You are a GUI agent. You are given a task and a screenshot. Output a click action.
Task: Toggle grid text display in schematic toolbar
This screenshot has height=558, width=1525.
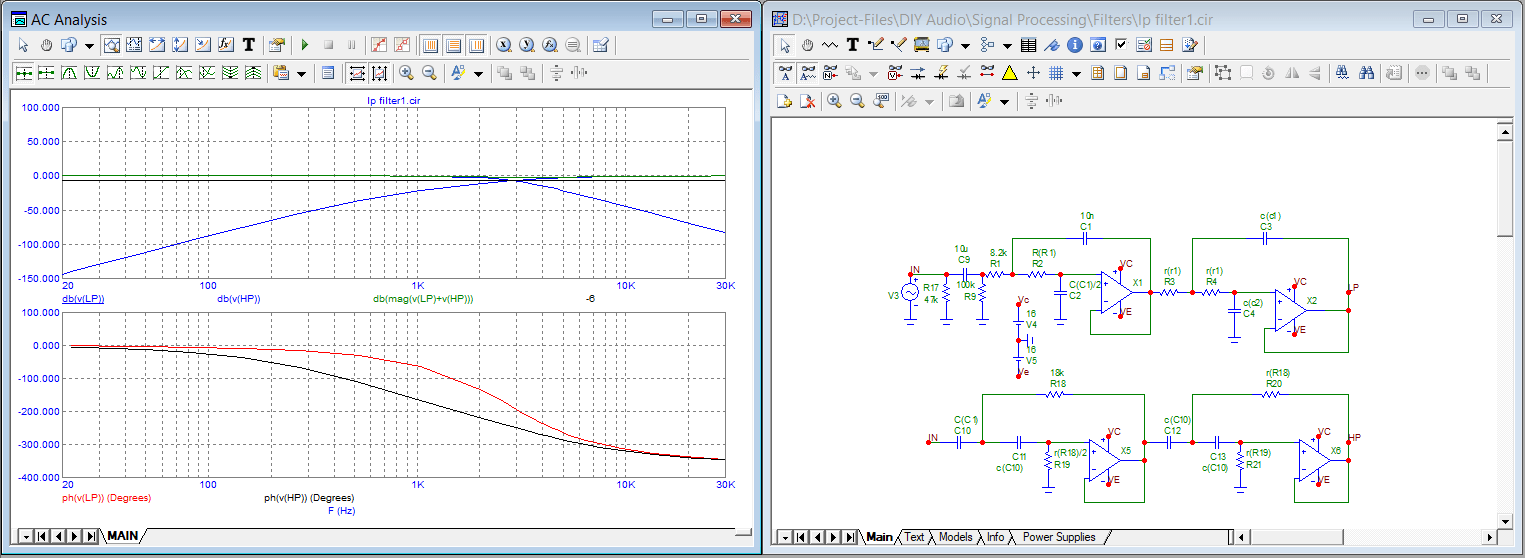(808, 73)
